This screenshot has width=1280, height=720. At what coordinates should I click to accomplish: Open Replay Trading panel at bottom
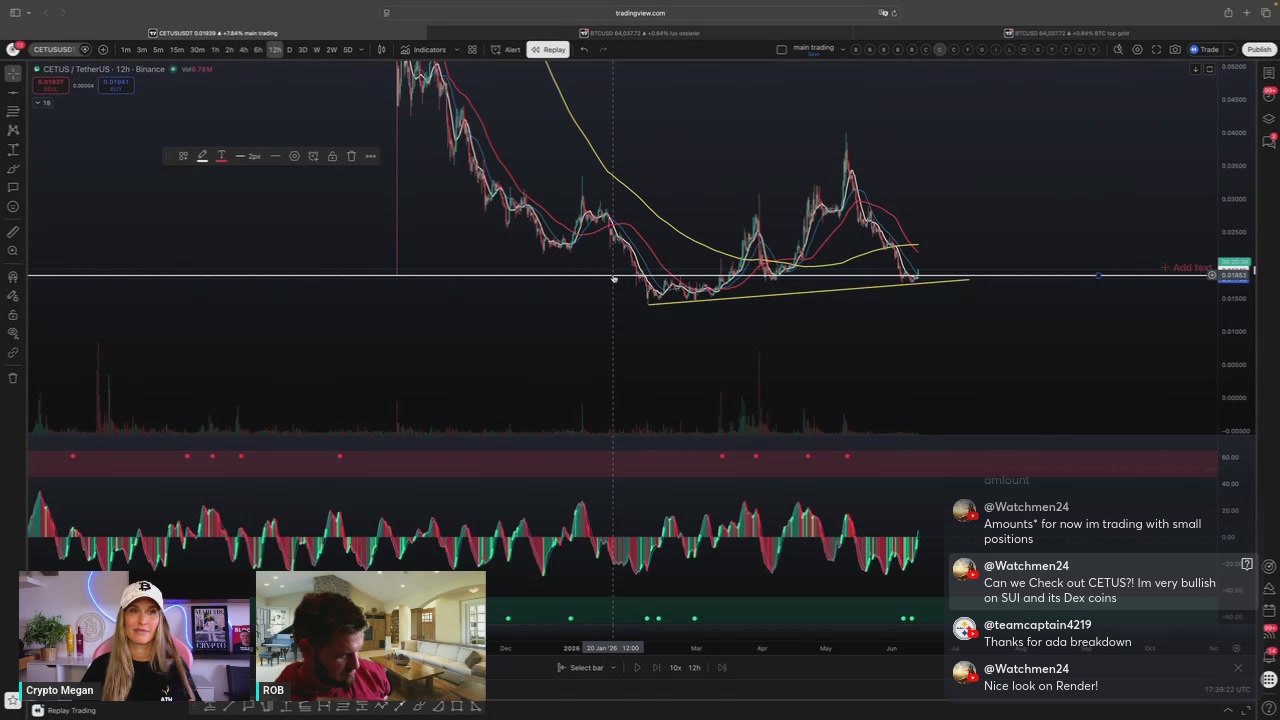[64, 710]
